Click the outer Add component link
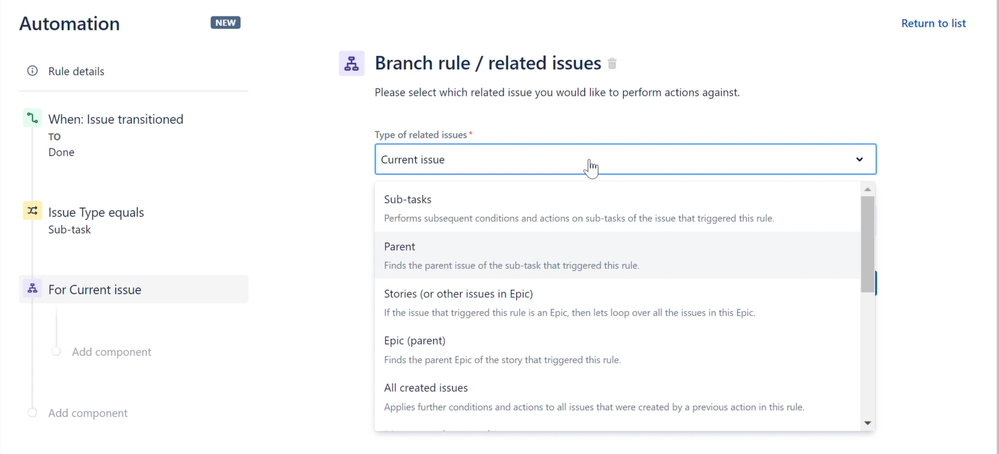Screen dimensions: 999x454 [88, 413]
